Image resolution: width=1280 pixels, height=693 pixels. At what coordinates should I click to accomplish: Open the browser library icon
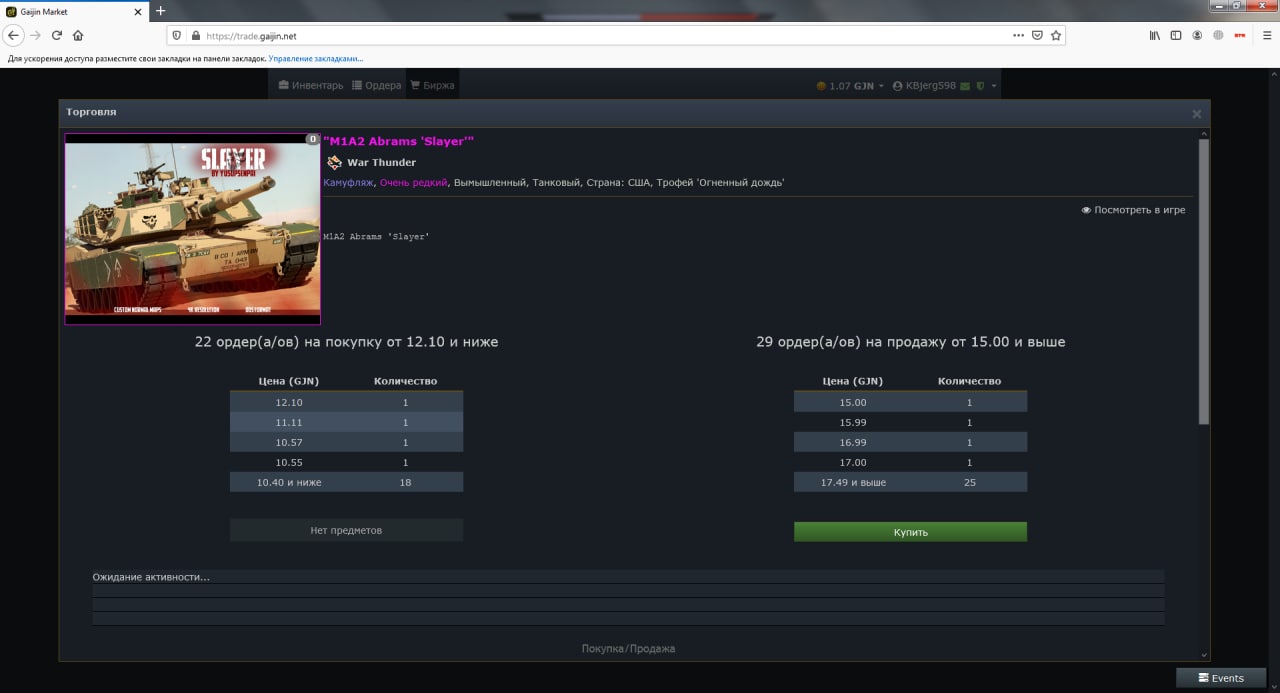(x=1154, y=35)
